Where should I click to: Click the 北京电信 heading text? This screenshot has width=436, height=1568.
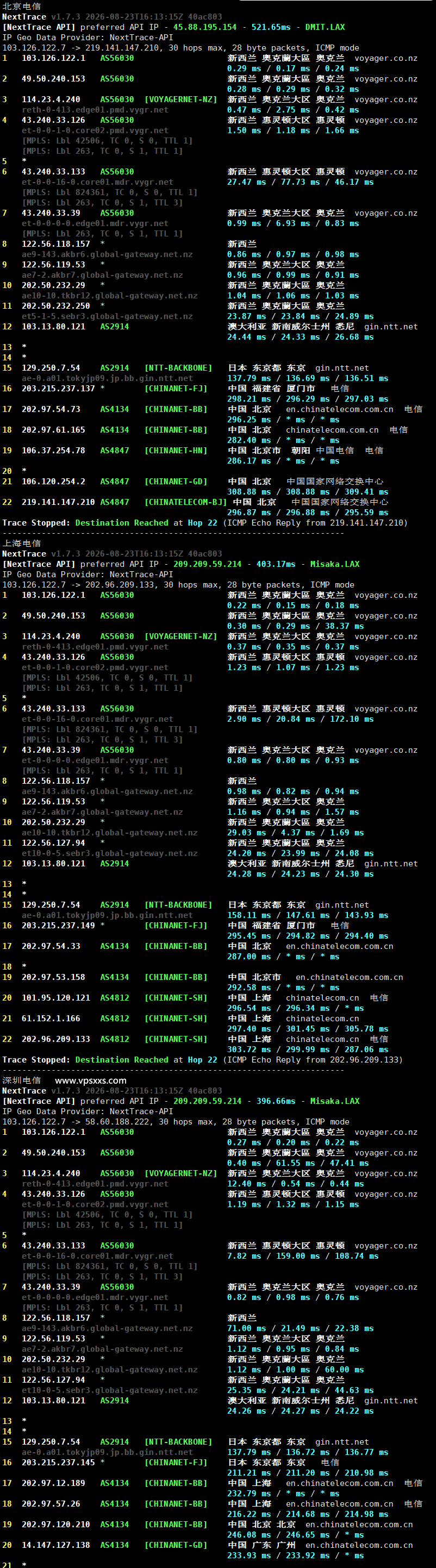pos(22,6)
